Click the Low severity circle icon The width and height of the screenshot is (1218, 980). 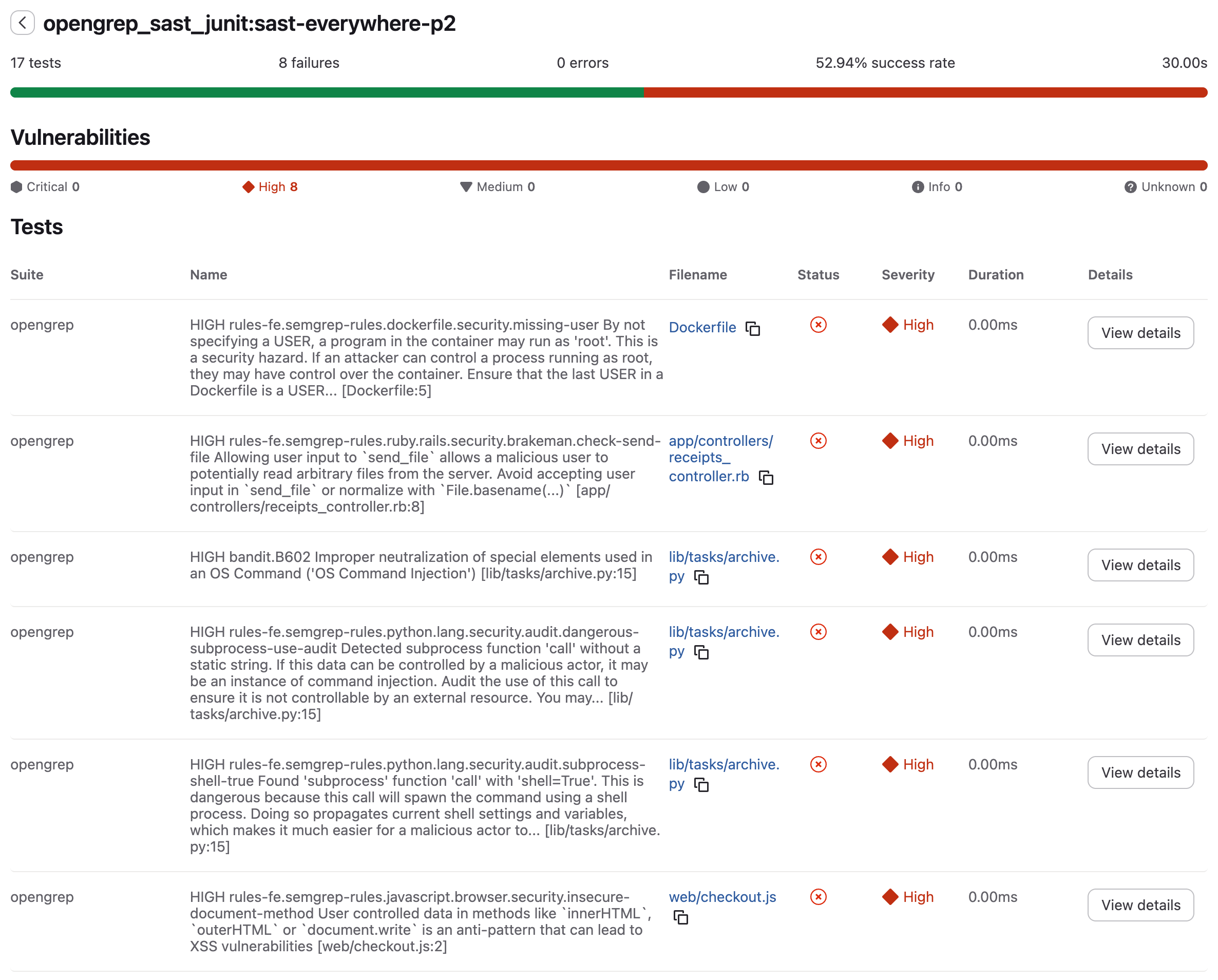703,187
